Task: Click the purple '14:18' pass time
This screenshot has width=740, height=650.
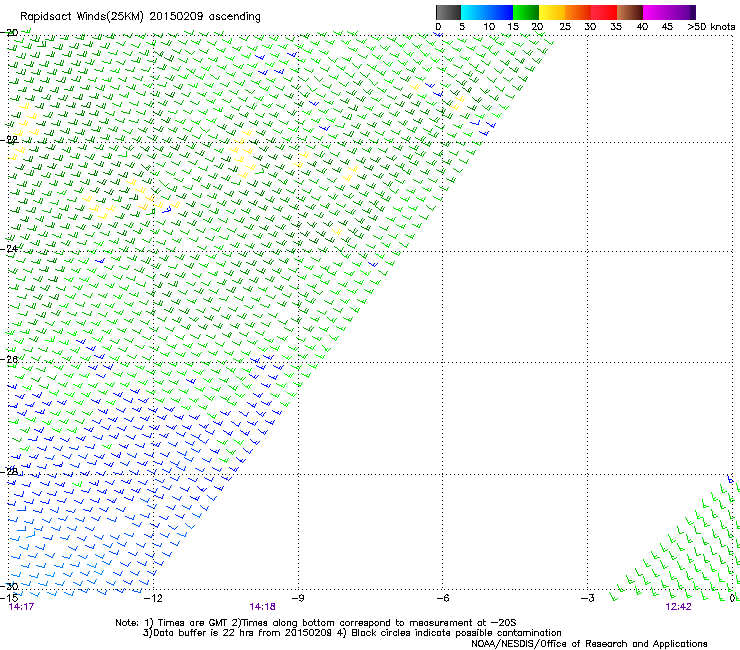Action: pos(262,607)
